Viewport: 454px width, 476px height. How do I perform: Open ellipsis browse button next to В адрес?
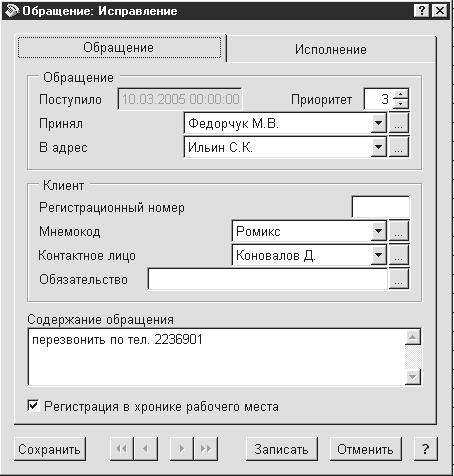tap(399, 147)
